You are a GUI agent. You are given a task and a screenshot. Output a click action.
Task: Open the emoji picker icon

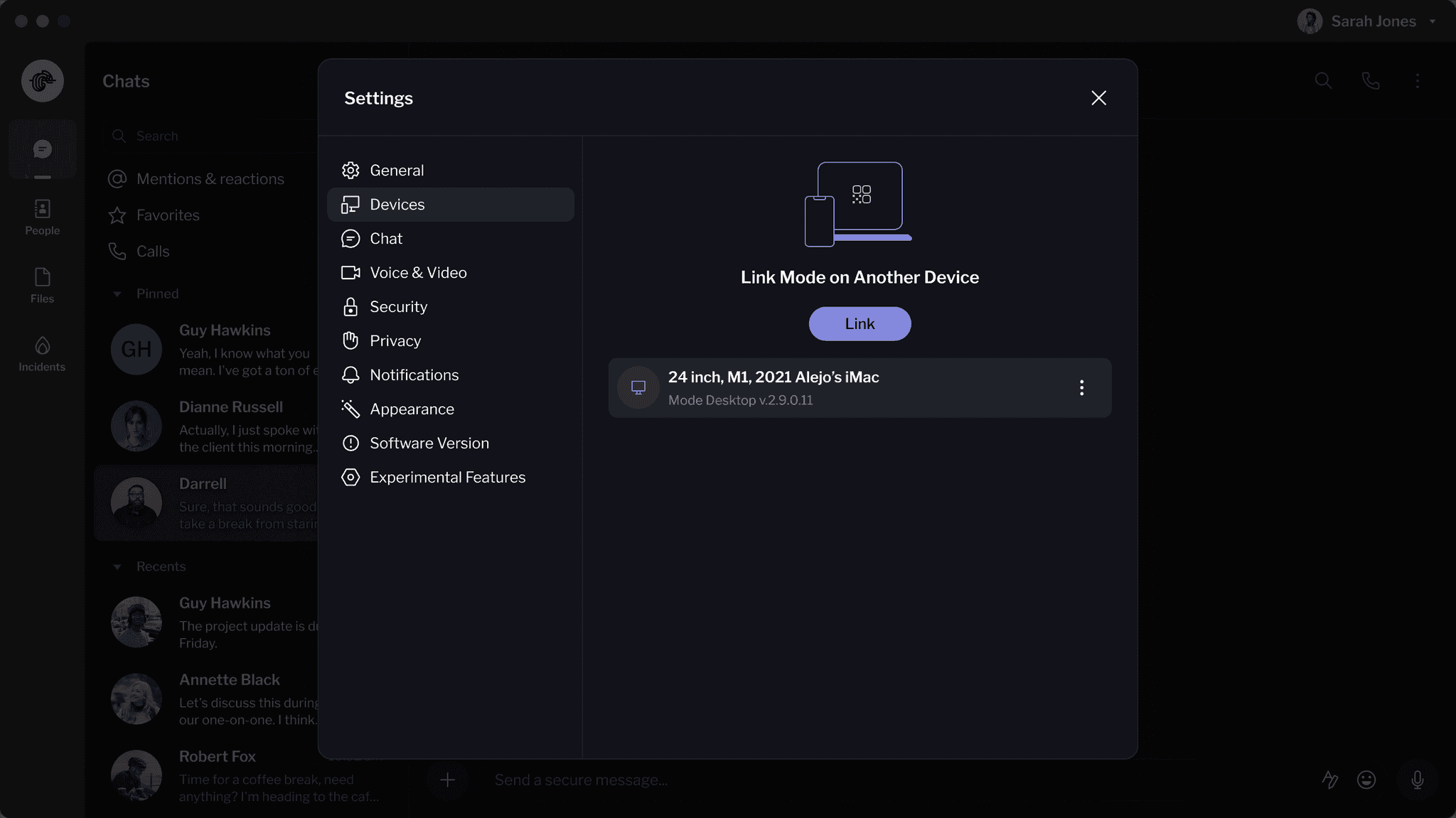click(x=1366, y=780)
